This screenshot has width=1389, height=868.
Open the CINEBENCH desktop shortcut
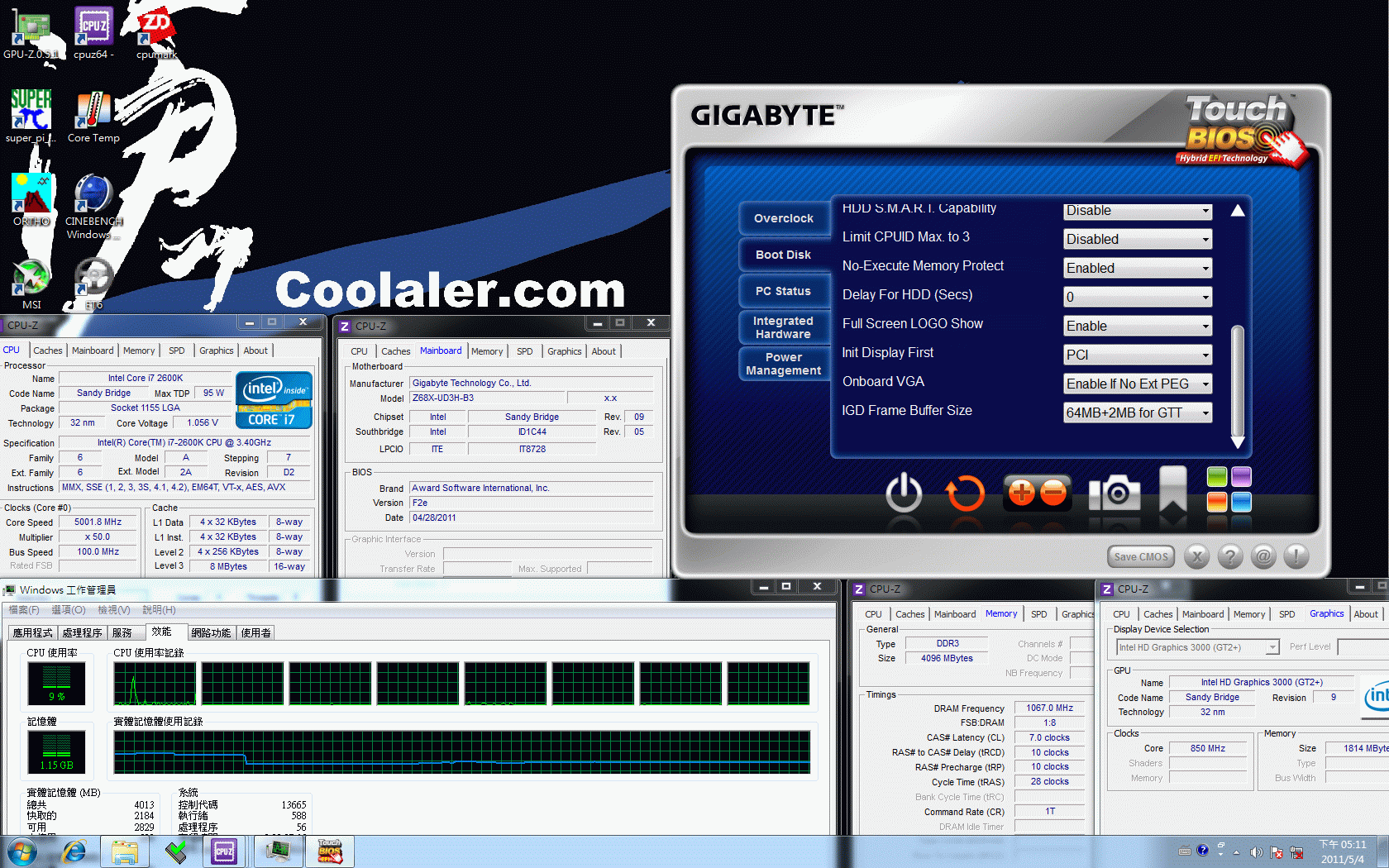(93, 207)
